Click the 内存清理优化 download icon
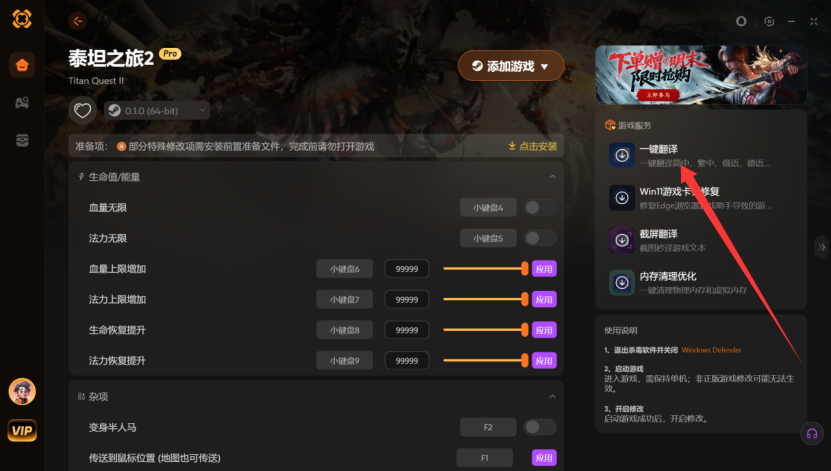The height and width of the screenshot is (471, 831). [622, 282]
